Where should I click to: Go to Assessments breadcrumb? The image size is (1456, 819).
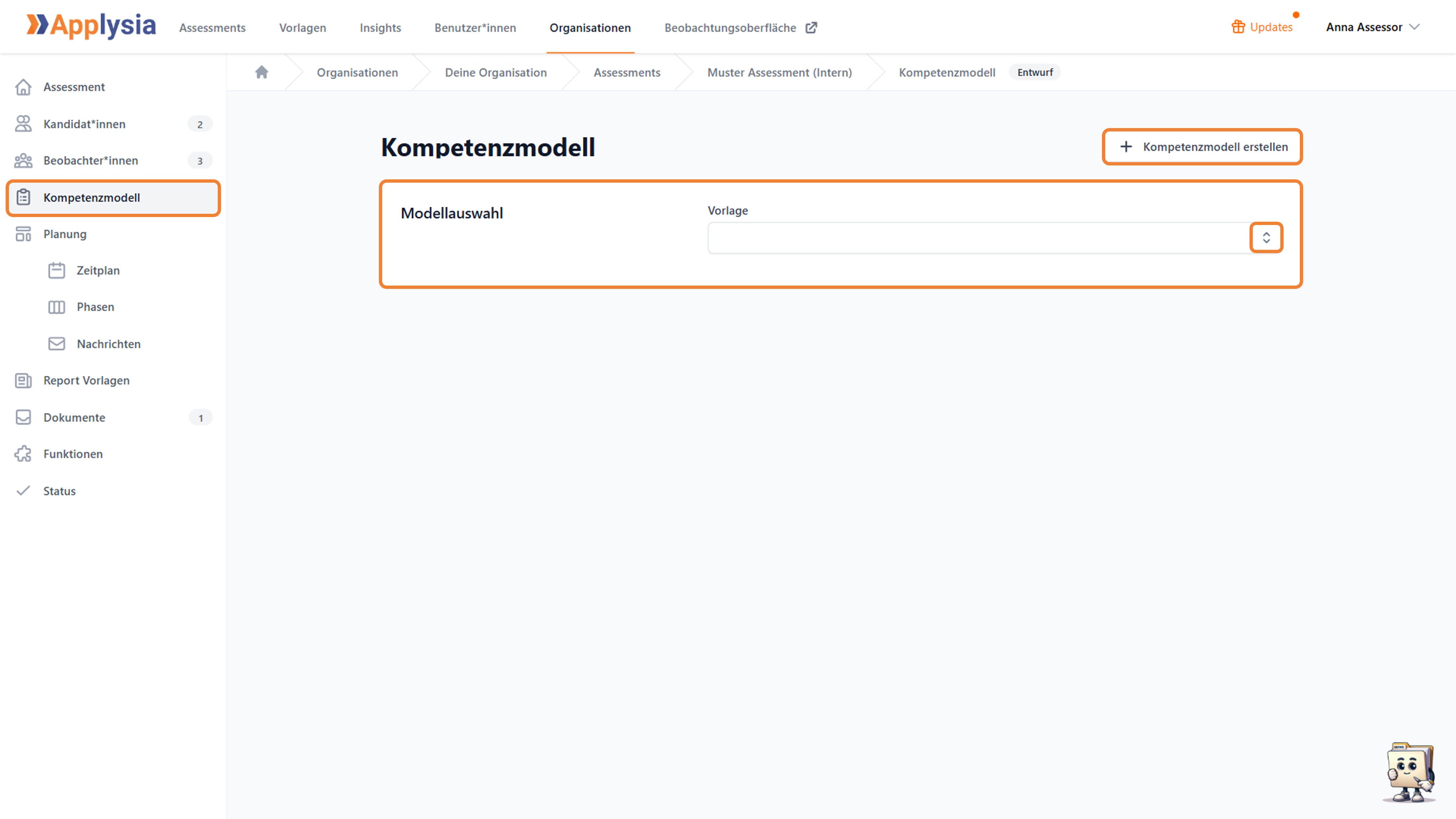pos(627,72)
